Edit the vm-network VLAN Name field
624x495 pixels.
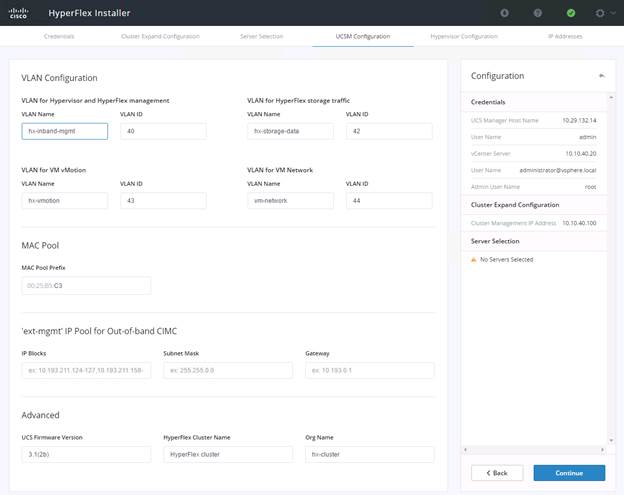(x=290, y=201)
